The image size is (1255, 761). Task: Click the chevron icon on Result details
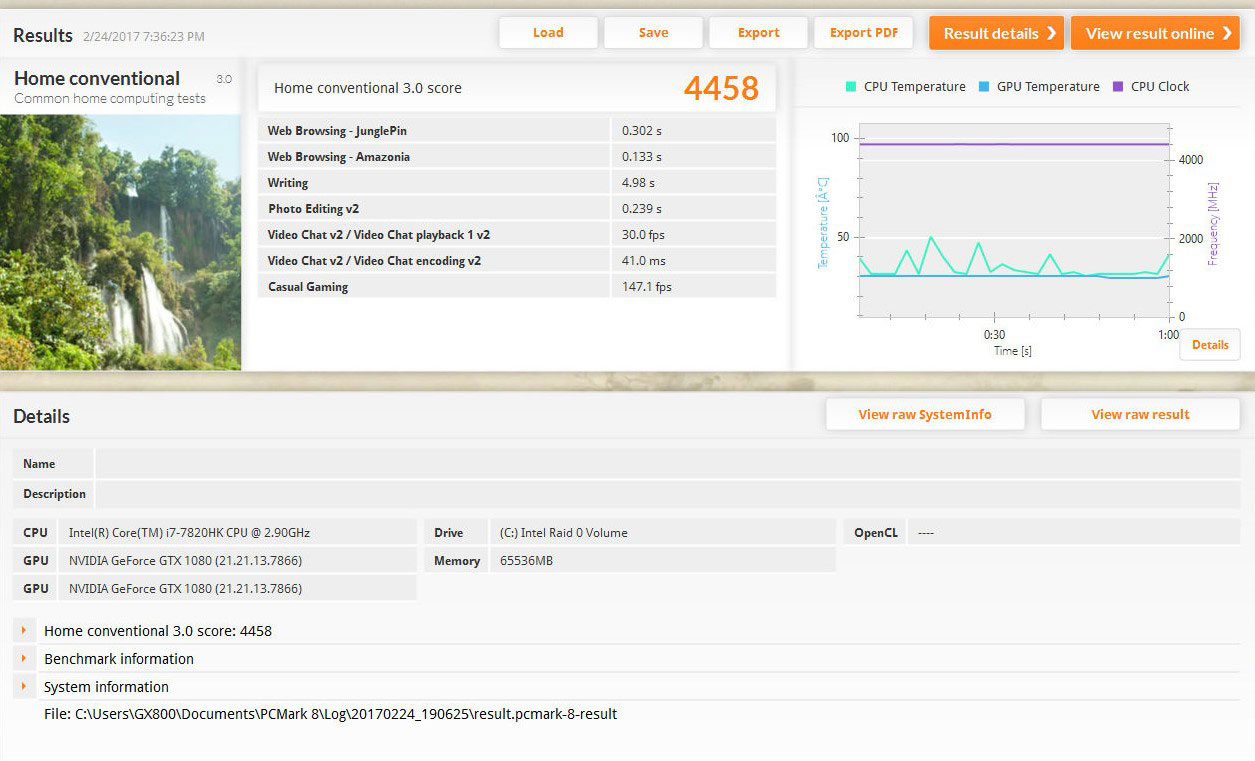click(x=1051, y=33)
